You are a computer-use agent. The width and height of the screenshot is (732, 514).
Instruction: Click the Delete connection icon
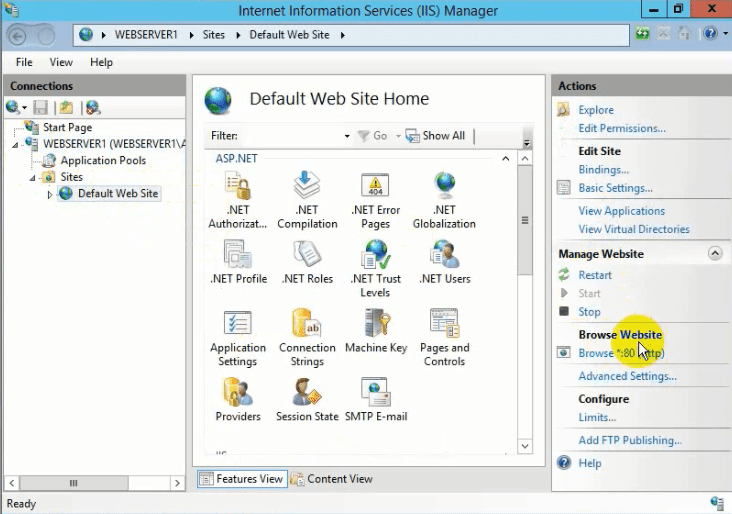pos(93,108)
